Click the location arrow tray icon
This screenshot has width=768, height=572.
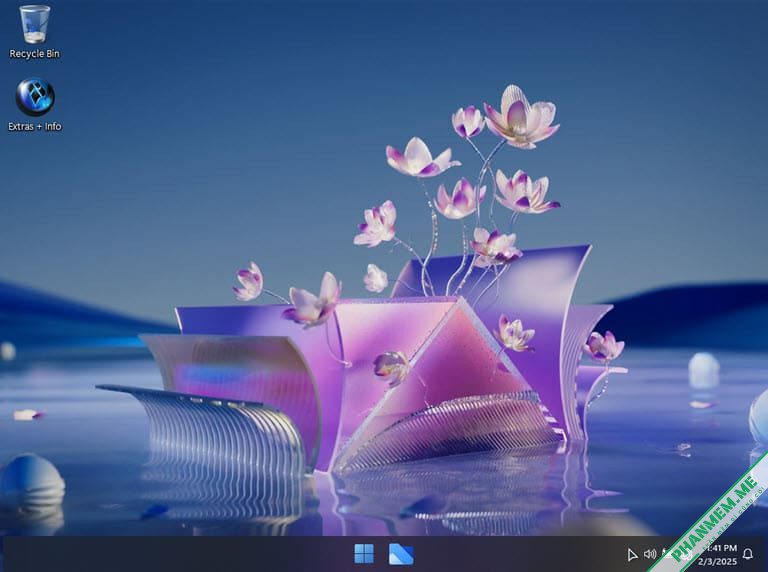(x=632, y=554)
